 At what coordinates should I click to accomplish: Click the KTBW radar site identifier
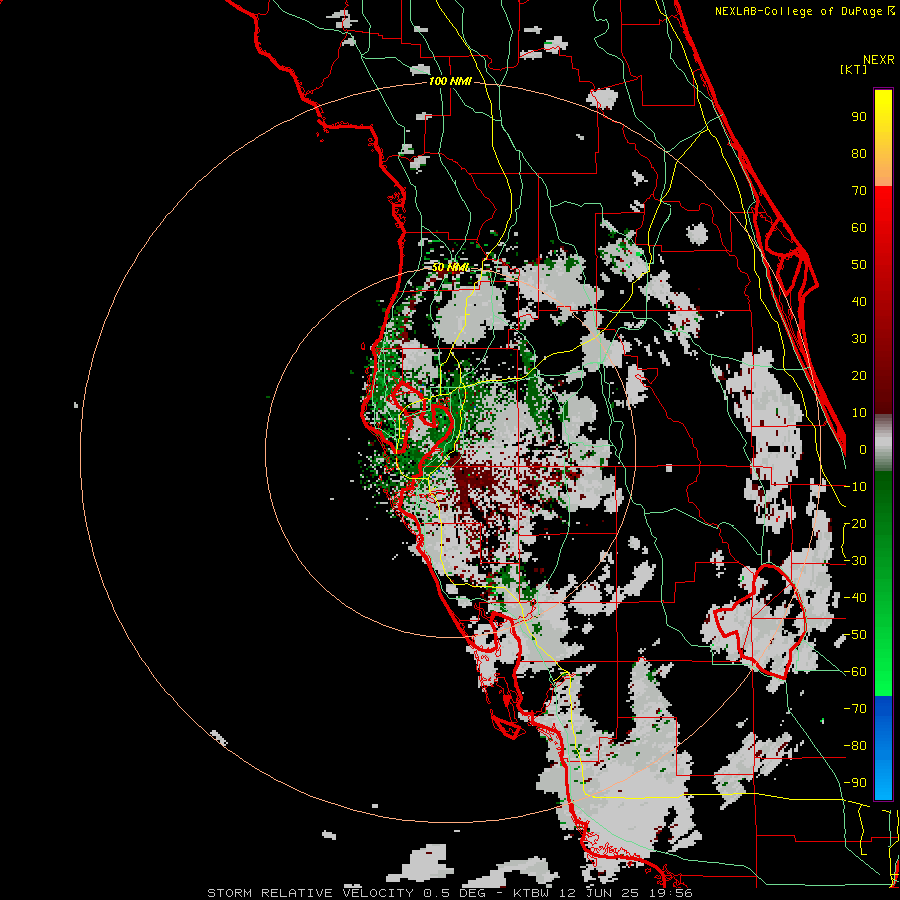click(x=532, y=893)
